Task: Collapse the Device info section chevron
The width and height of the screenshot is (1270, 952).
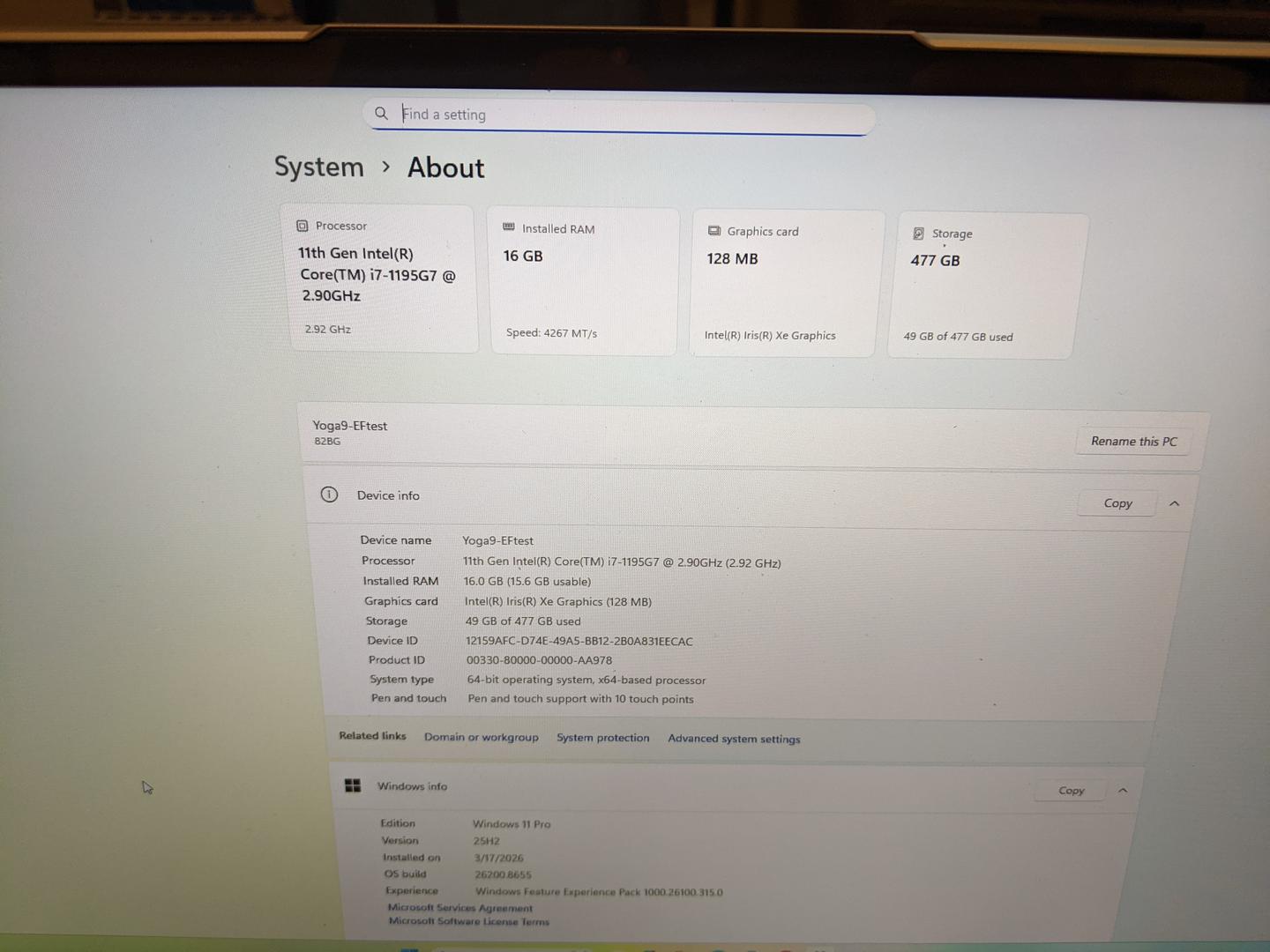Action: tap(1174, 503)
